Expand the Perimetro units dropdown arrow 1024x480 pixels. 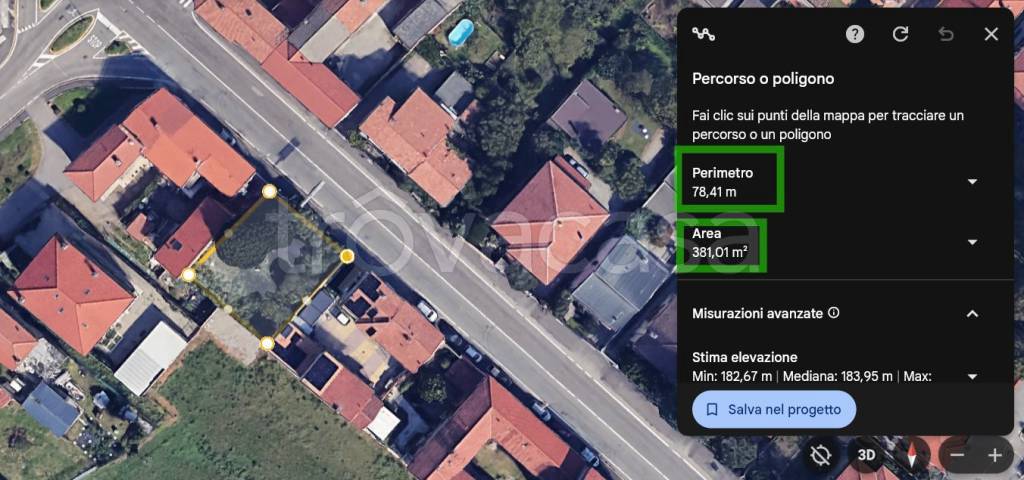click(x=972, y=182)
